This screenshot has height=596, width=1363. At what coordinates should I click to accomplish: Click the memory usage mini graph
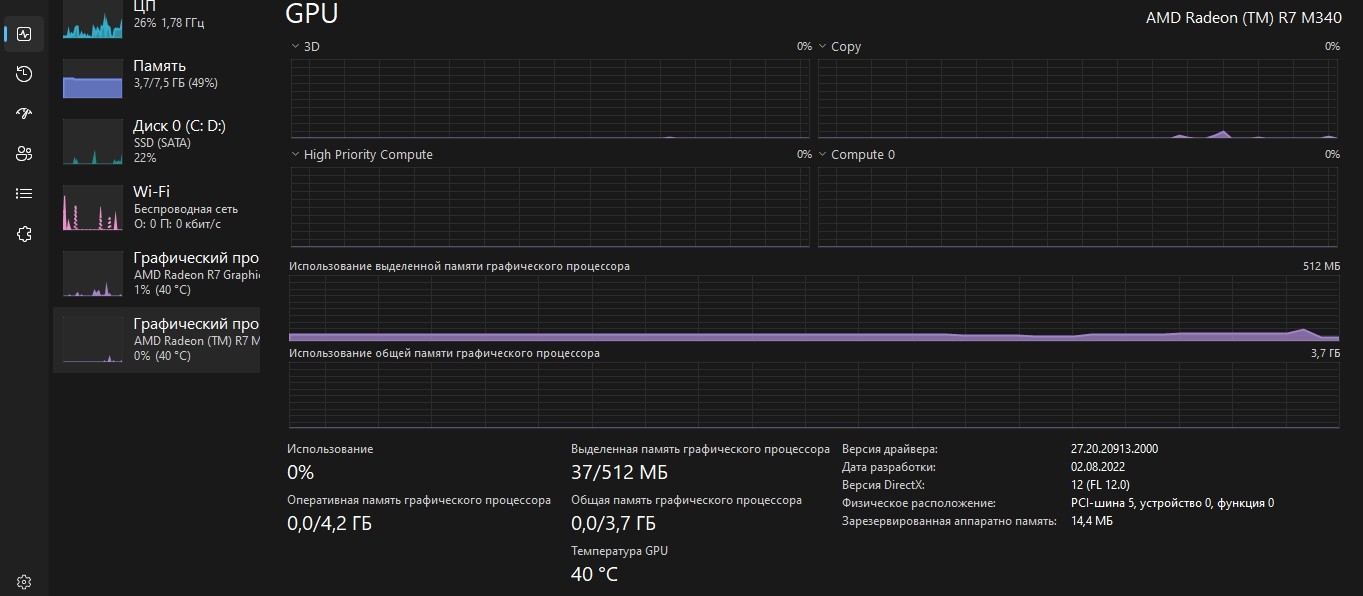[93, 79]
